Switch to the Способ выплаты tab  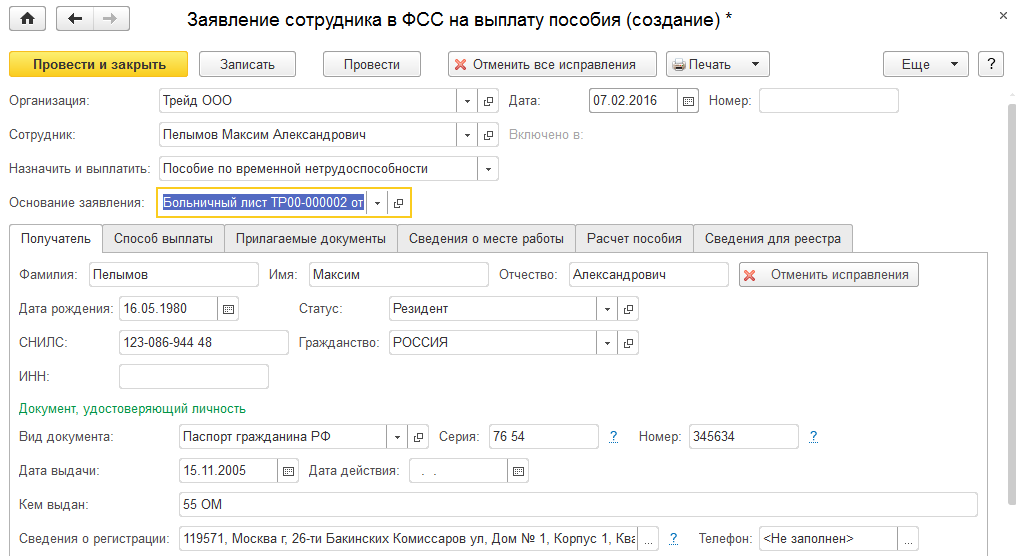[x=163, y=239]
